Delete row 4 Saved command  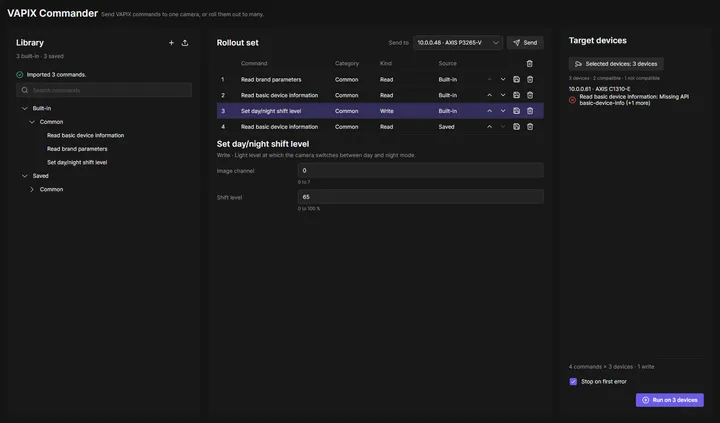point(530,127)
